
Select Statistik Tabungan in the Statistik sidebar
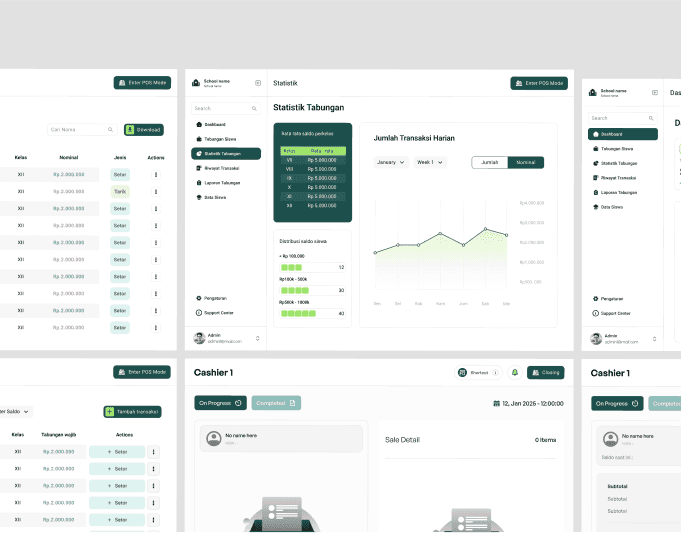coord(226,154)
